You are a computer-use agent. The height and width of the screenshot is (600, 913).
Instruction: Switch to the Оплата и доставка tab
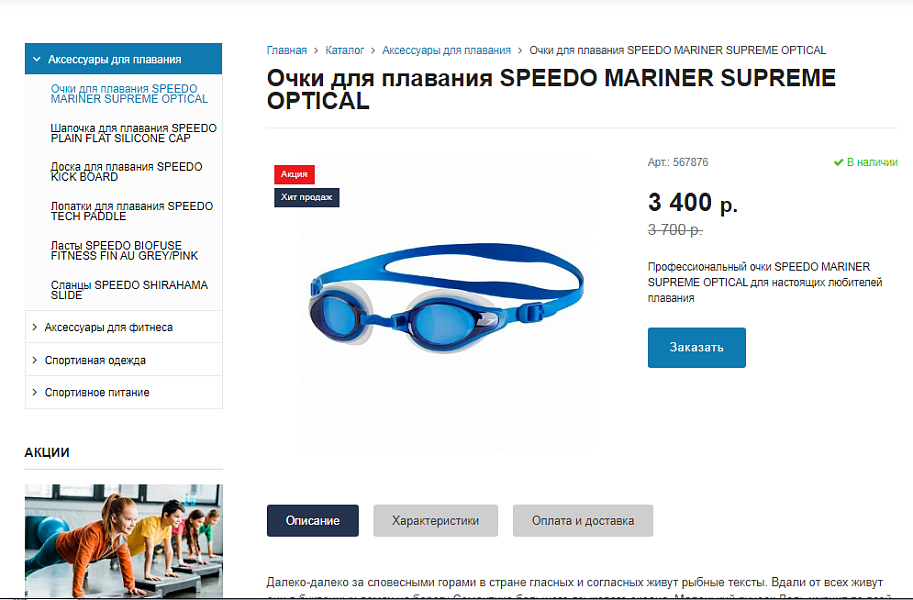(583, 521)
